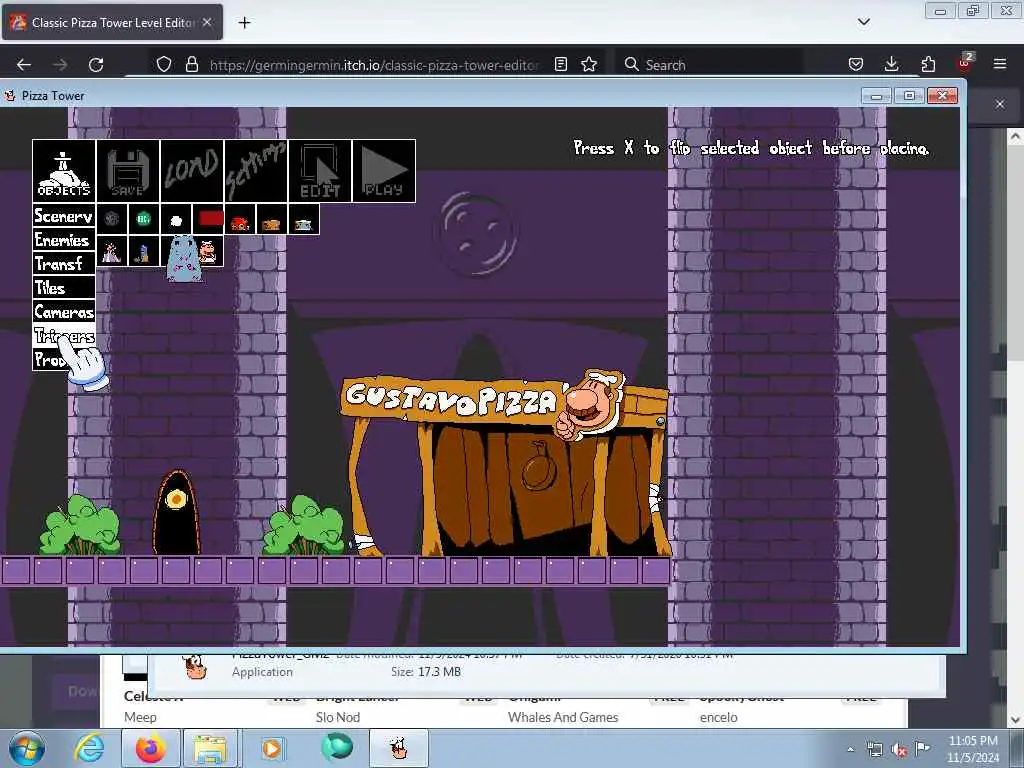Open the extensions puzzle icon

(928, 65)
